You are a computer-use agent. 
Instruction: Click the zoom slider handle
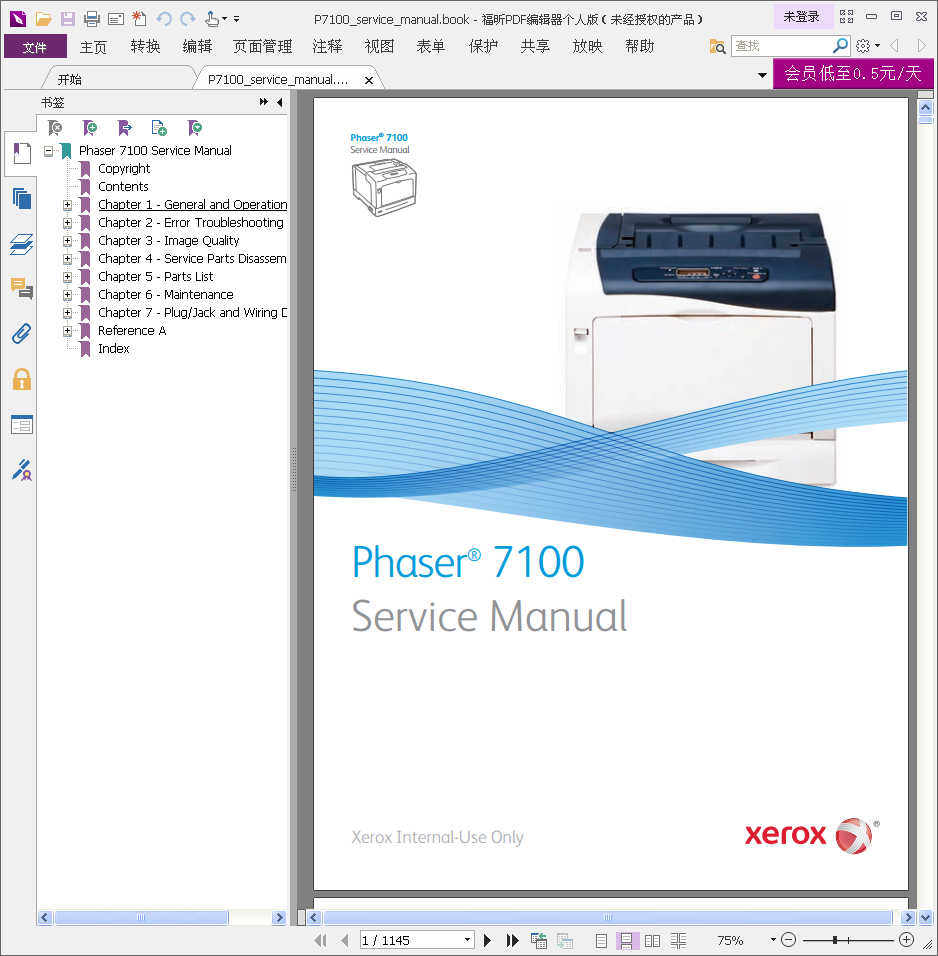click(x=835, y=940)
